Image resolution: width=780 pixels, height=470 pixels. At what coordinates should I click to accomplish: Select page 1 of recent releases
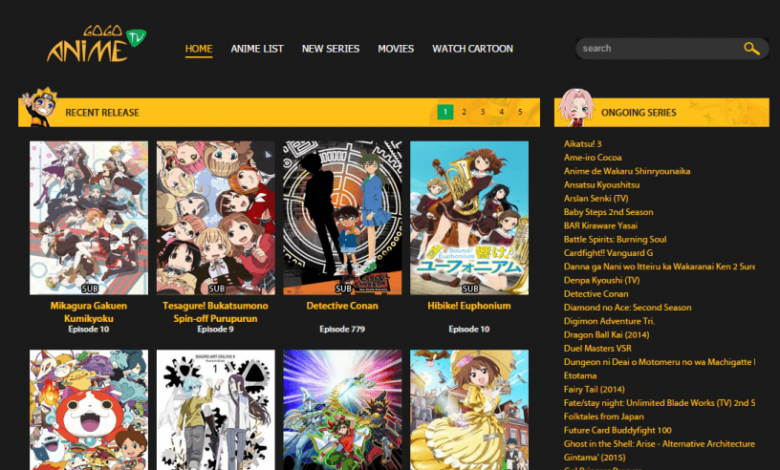(445, 112)
